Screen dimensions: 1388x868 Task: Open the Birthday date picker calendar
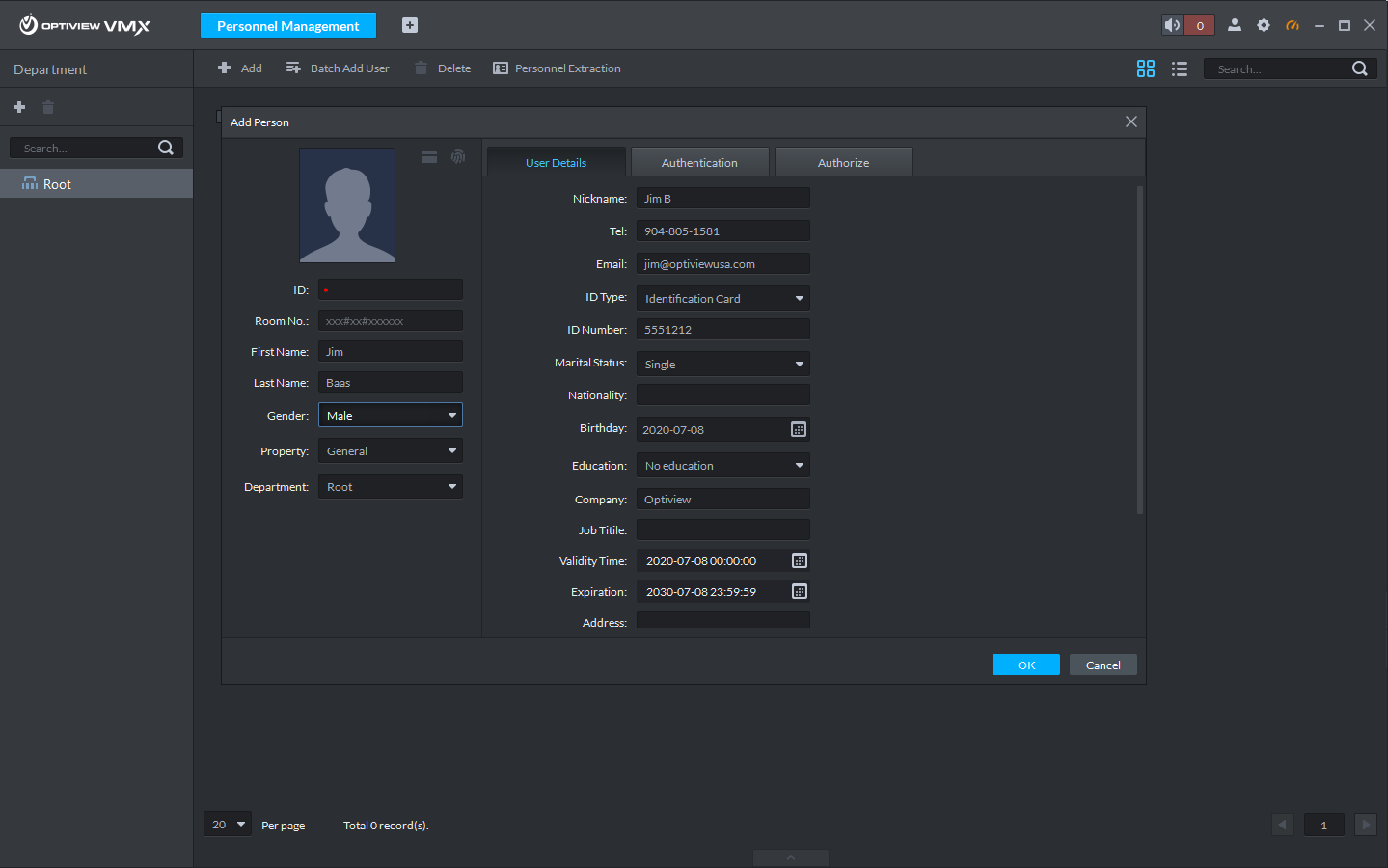pyautogui.click(x=798, y=428)
